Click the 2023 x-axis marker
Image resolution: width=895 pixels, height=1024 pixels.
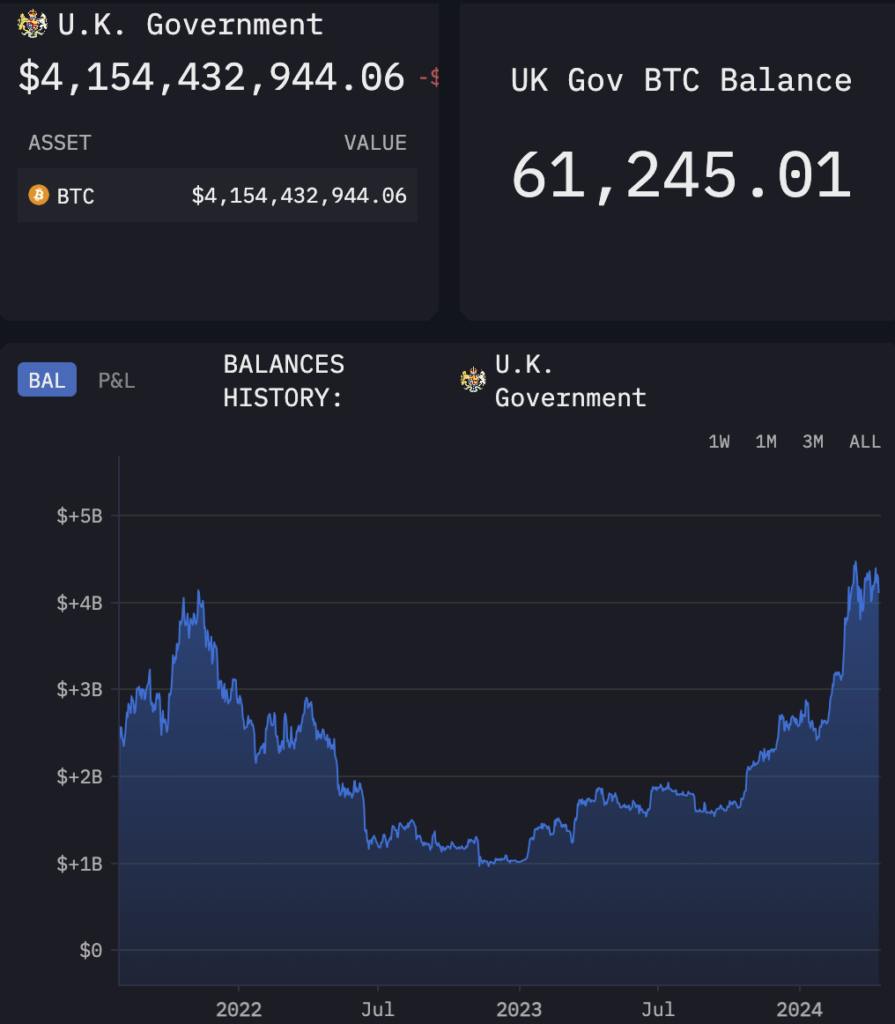pos(519,1008)
